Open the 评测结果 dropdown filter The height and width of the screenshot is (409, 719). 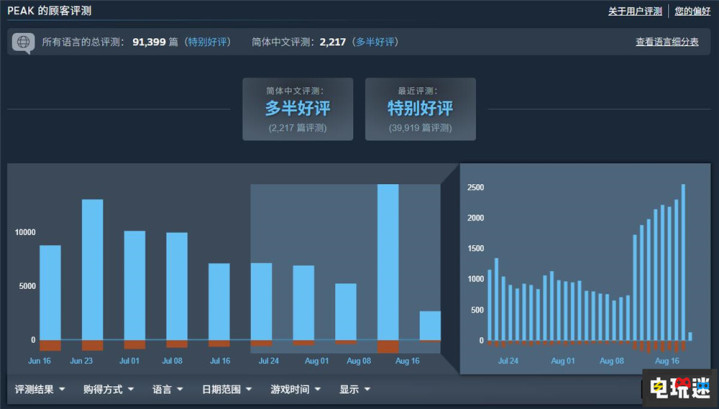(x=39, y=390)
